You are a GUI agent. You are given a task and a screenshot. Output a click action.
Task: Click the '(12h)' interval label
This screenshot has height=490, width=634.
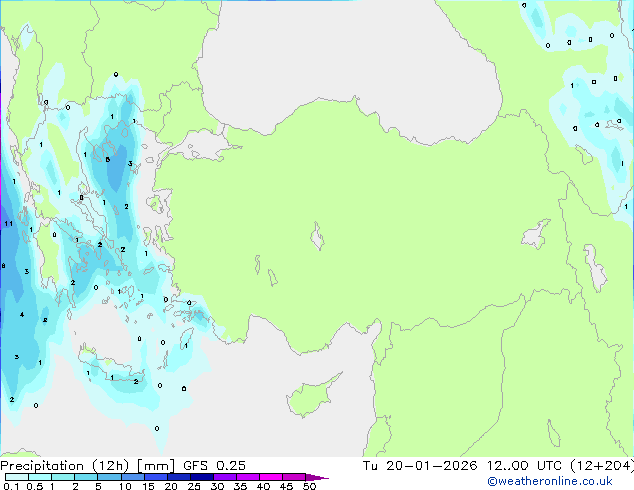coord(111,466)
